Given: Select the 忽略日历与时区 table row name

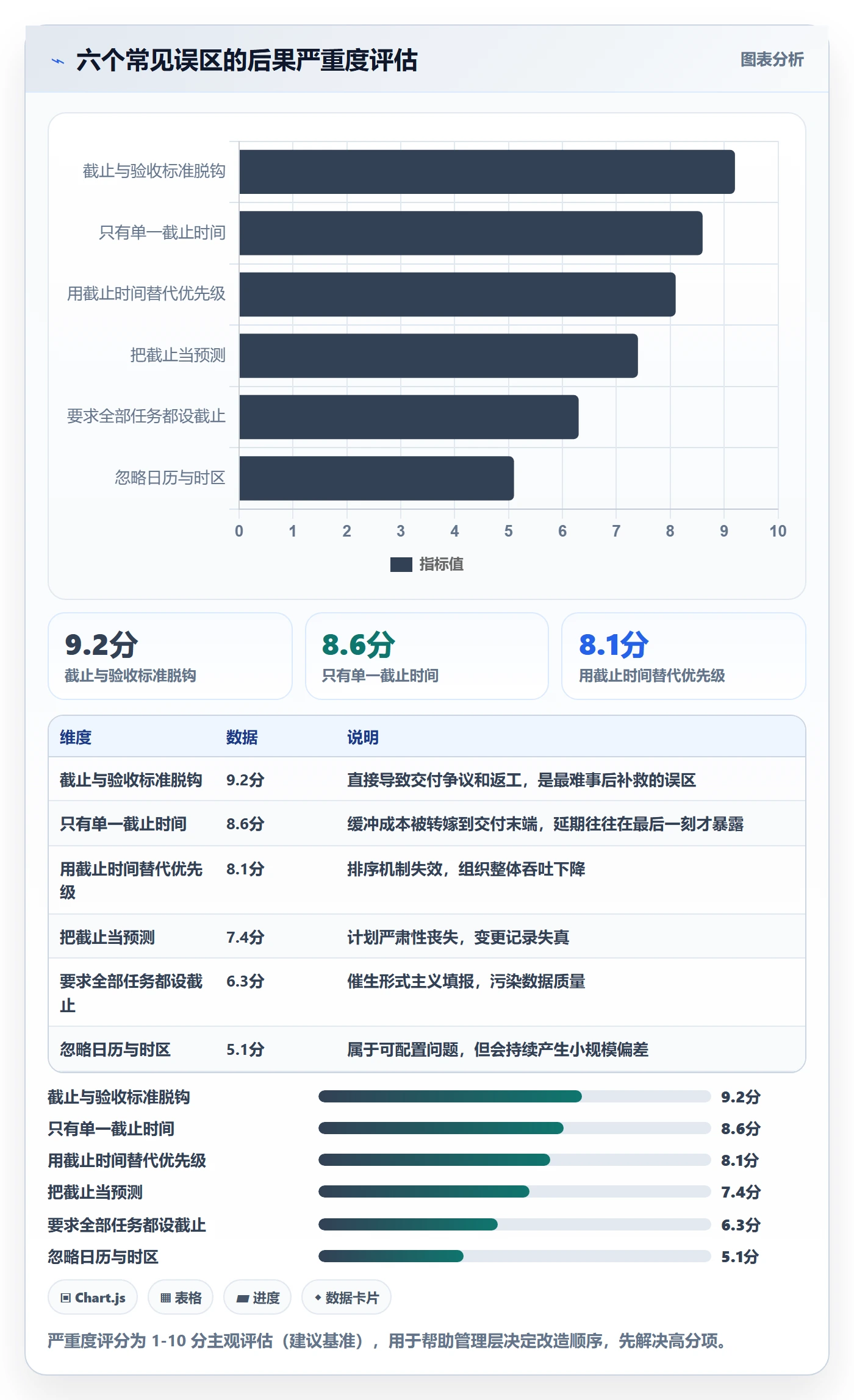Looking at the screenshot, I should (115, 1049).
